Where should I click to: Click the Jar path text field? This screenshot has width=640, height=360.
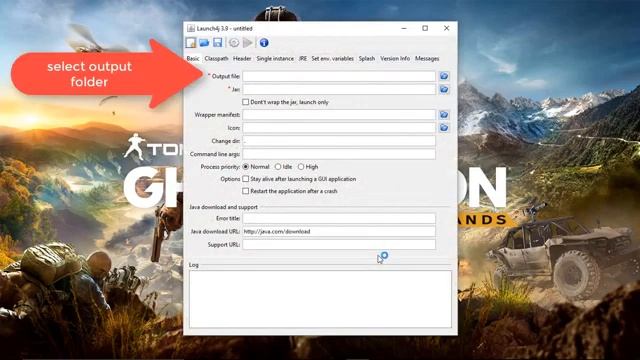click(x=339, y=89)
